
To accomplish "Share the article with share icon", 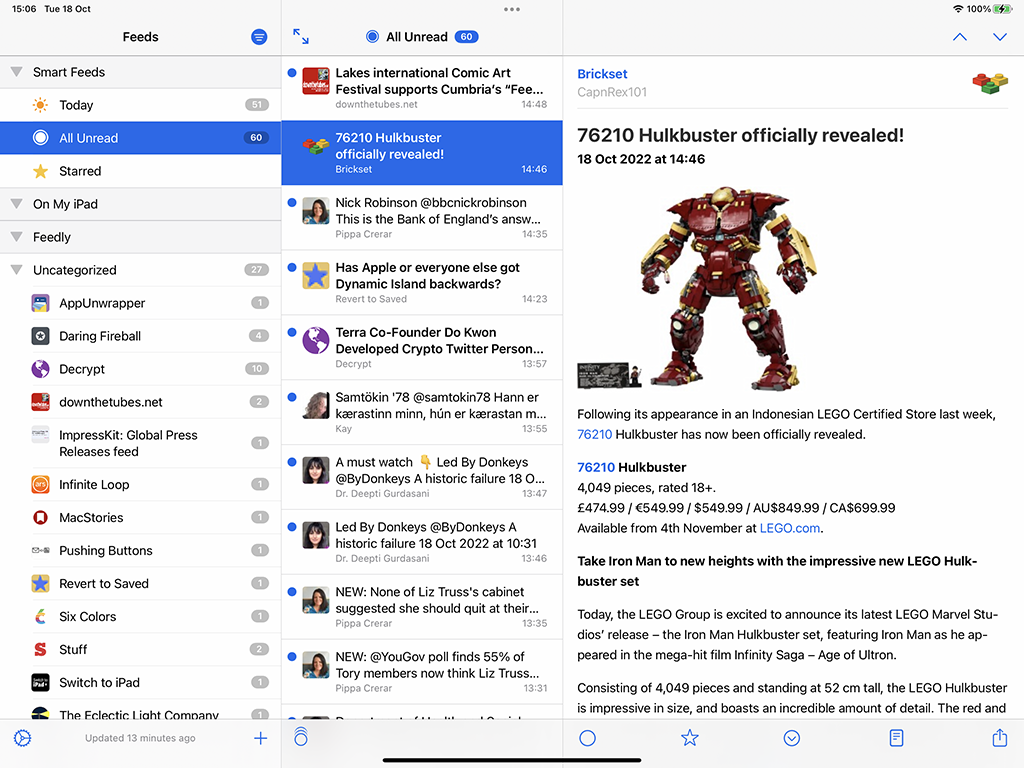I will pyautogui.click(x=1000, y=737).
